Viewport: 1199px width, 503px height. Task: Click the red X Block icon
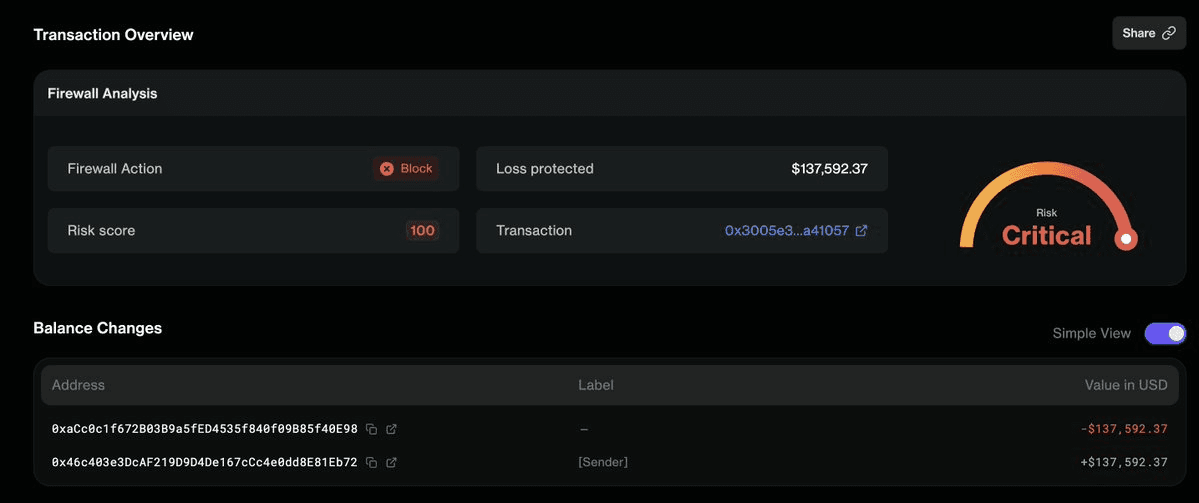point(387,169)
